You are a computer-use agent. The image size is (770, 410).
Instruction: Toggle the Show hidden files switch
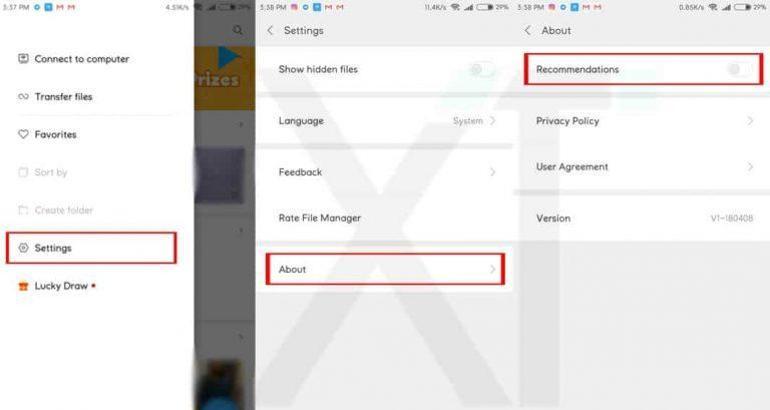[481, 69]
